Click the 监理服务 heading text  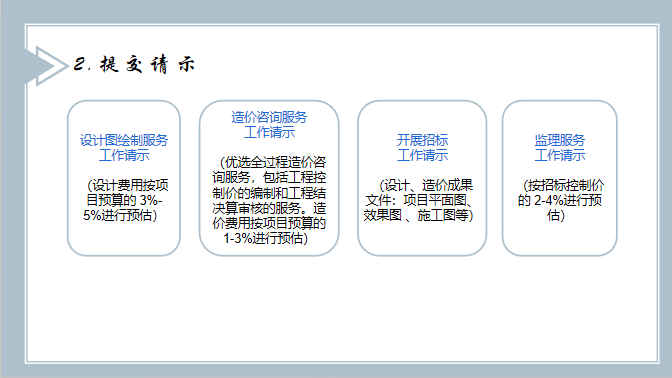click(x=560, y=140)
